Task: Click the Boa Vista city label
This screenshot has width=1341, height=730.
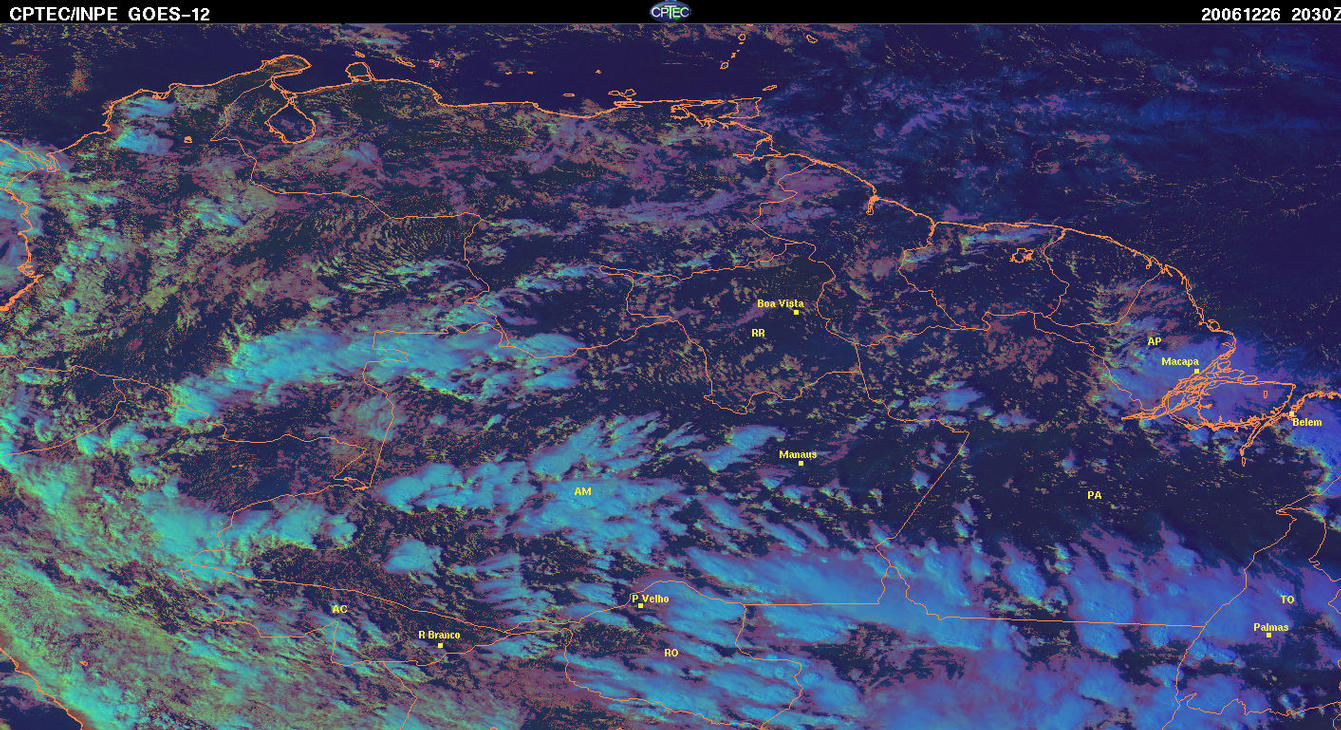Action: coord(780,303)
